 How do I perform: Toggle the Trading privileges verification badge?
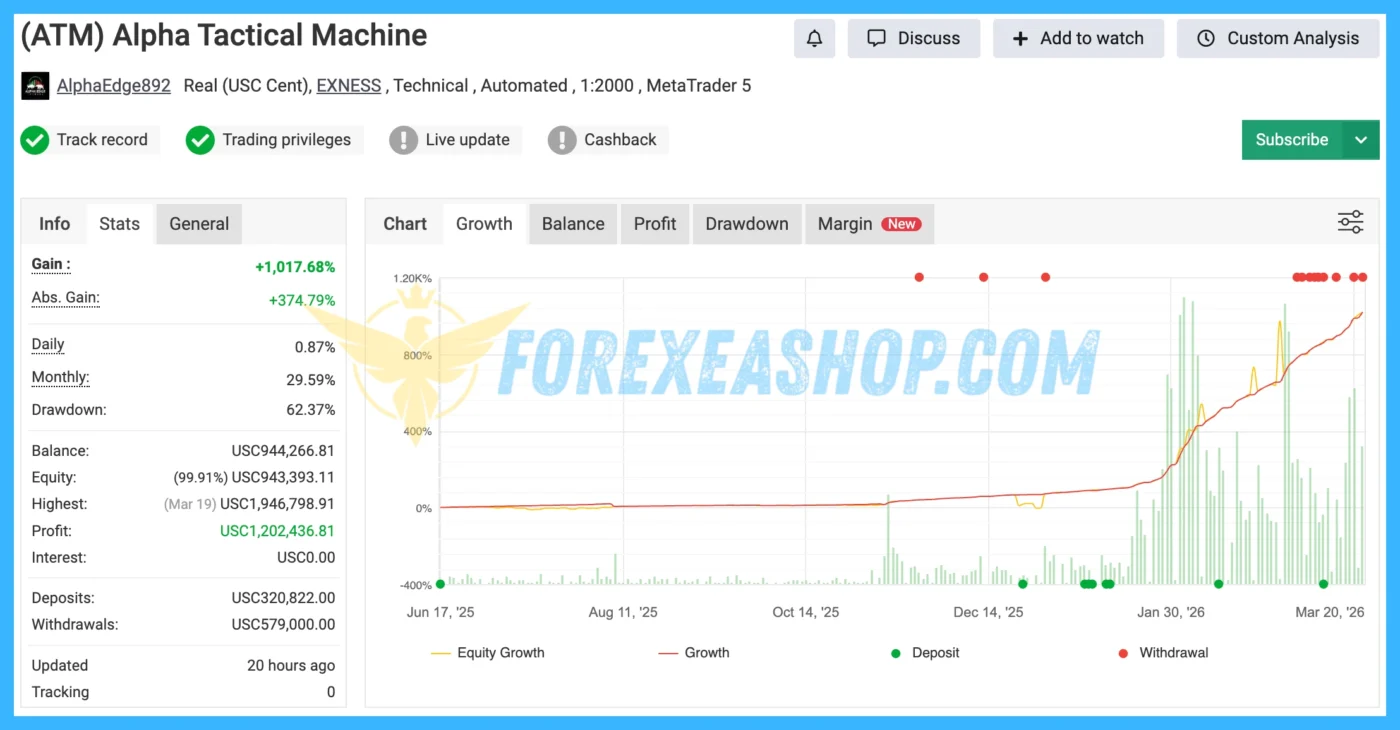point(200,140)
